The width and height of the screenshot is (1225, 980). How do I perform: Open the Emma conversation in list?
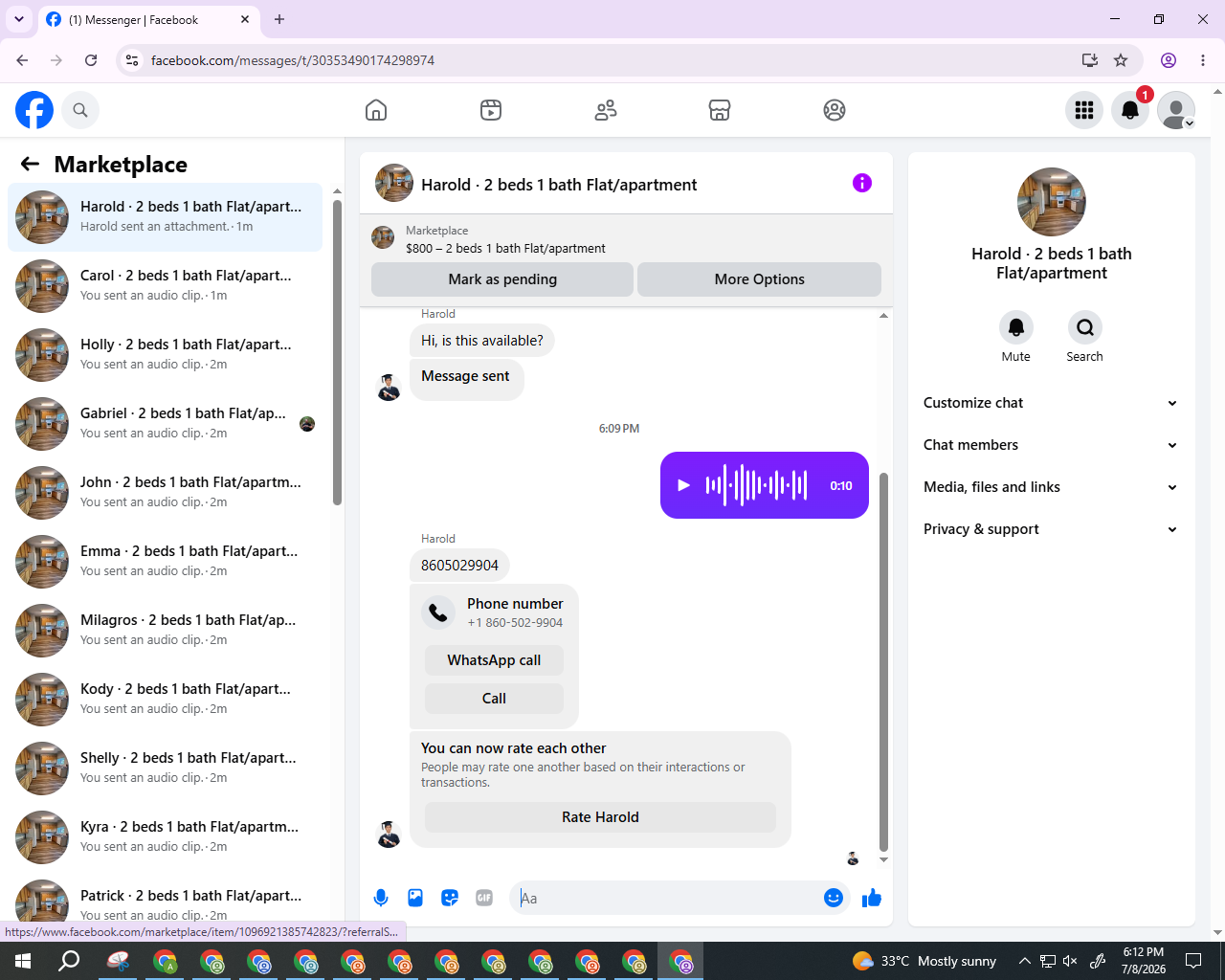point(166,562)
